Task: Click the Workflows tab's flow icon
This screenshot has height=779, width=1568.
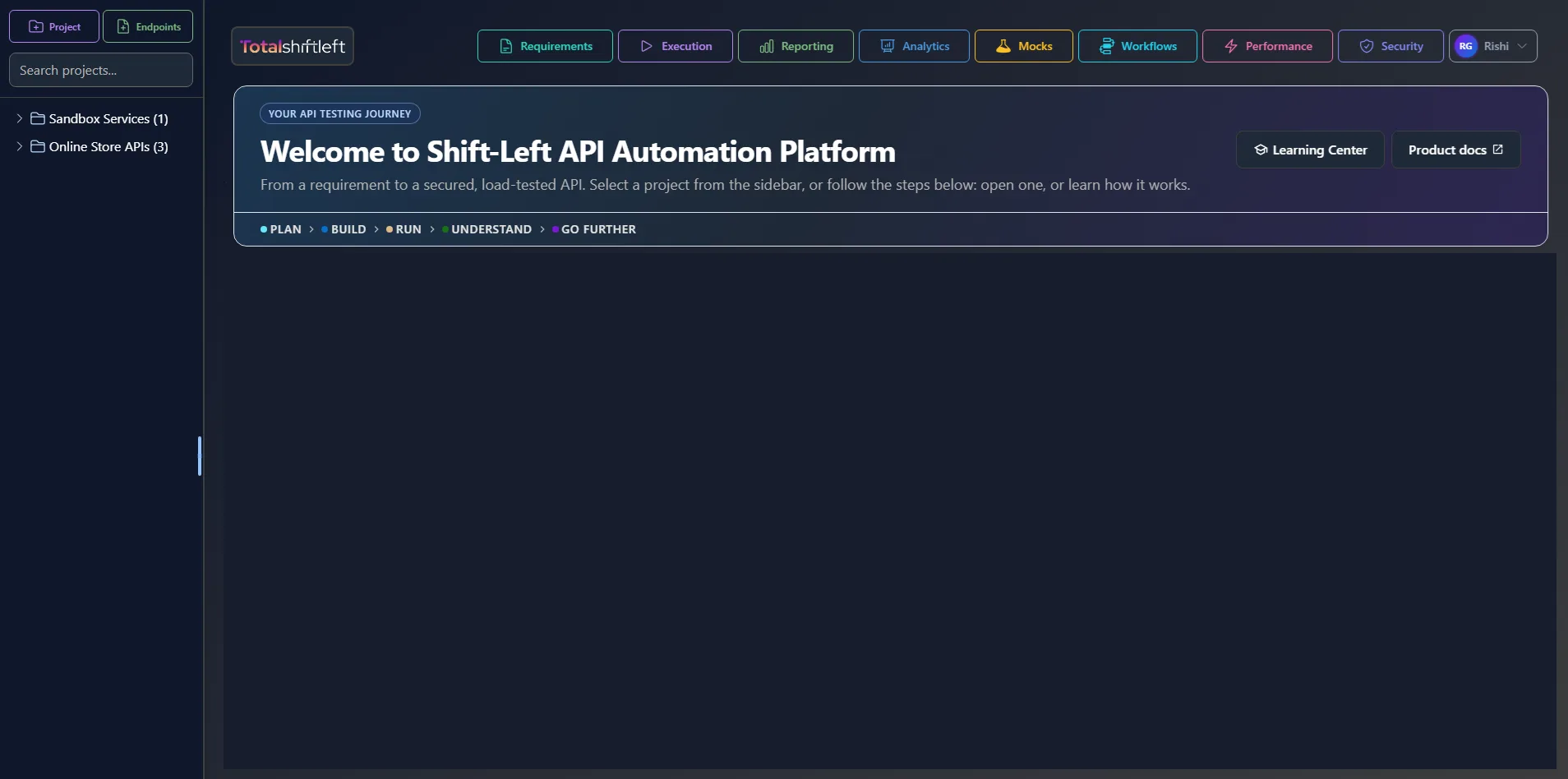Action: coord(1107,46)
